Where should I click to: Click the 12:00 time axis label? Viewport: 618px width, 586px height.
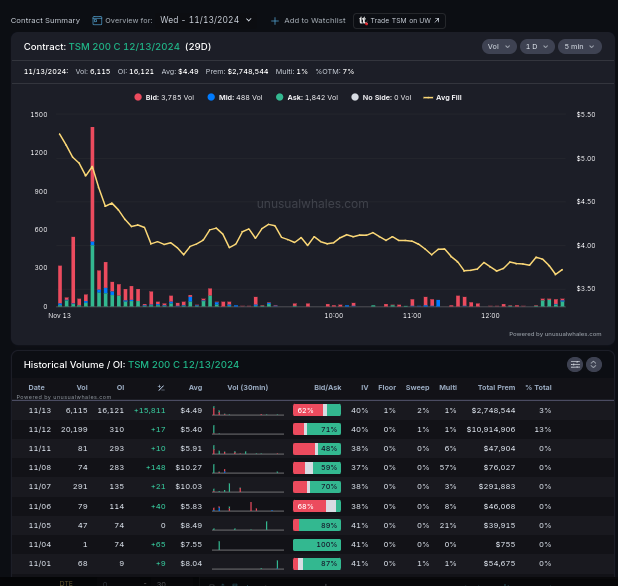click(x=490, y=316)
